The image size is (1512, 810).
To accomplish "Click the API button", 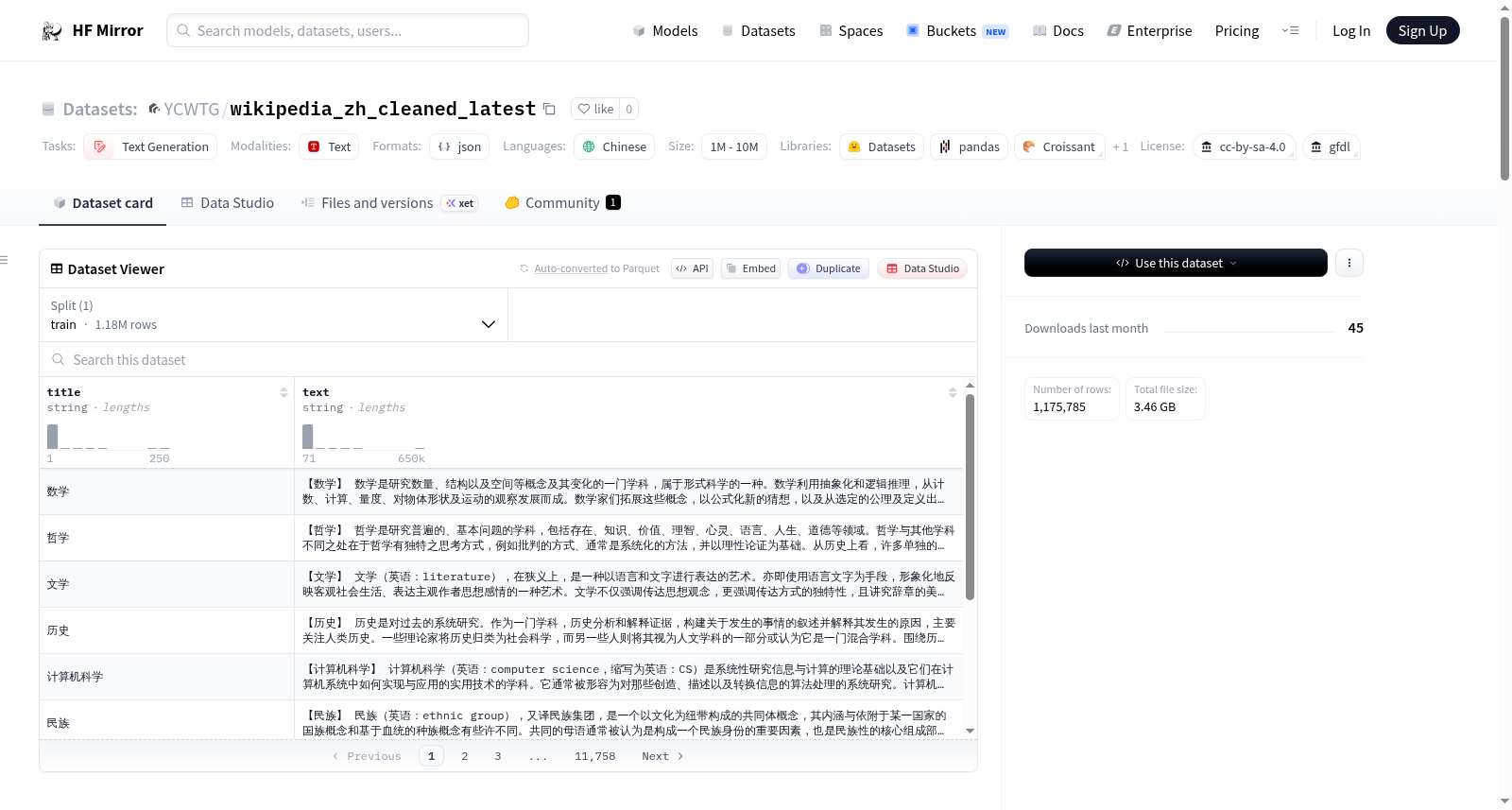I will coord(692,268).
